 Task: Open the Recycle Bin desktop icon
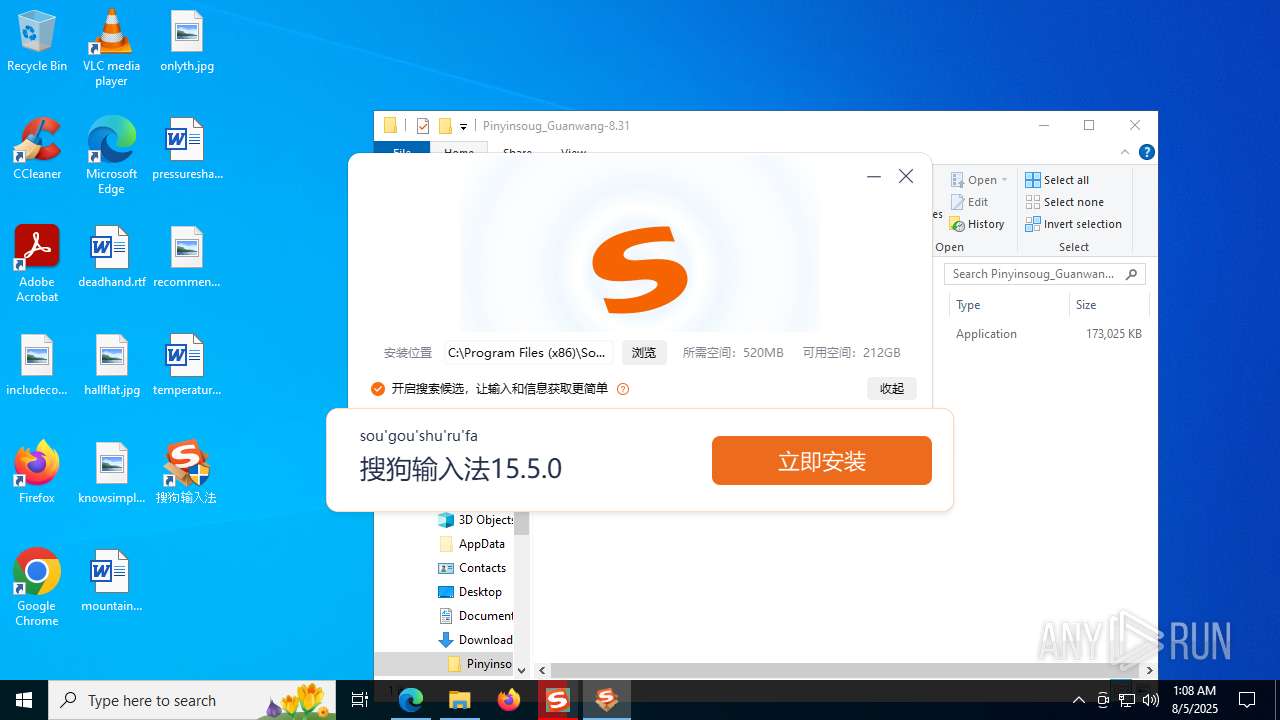pos(37,42)
